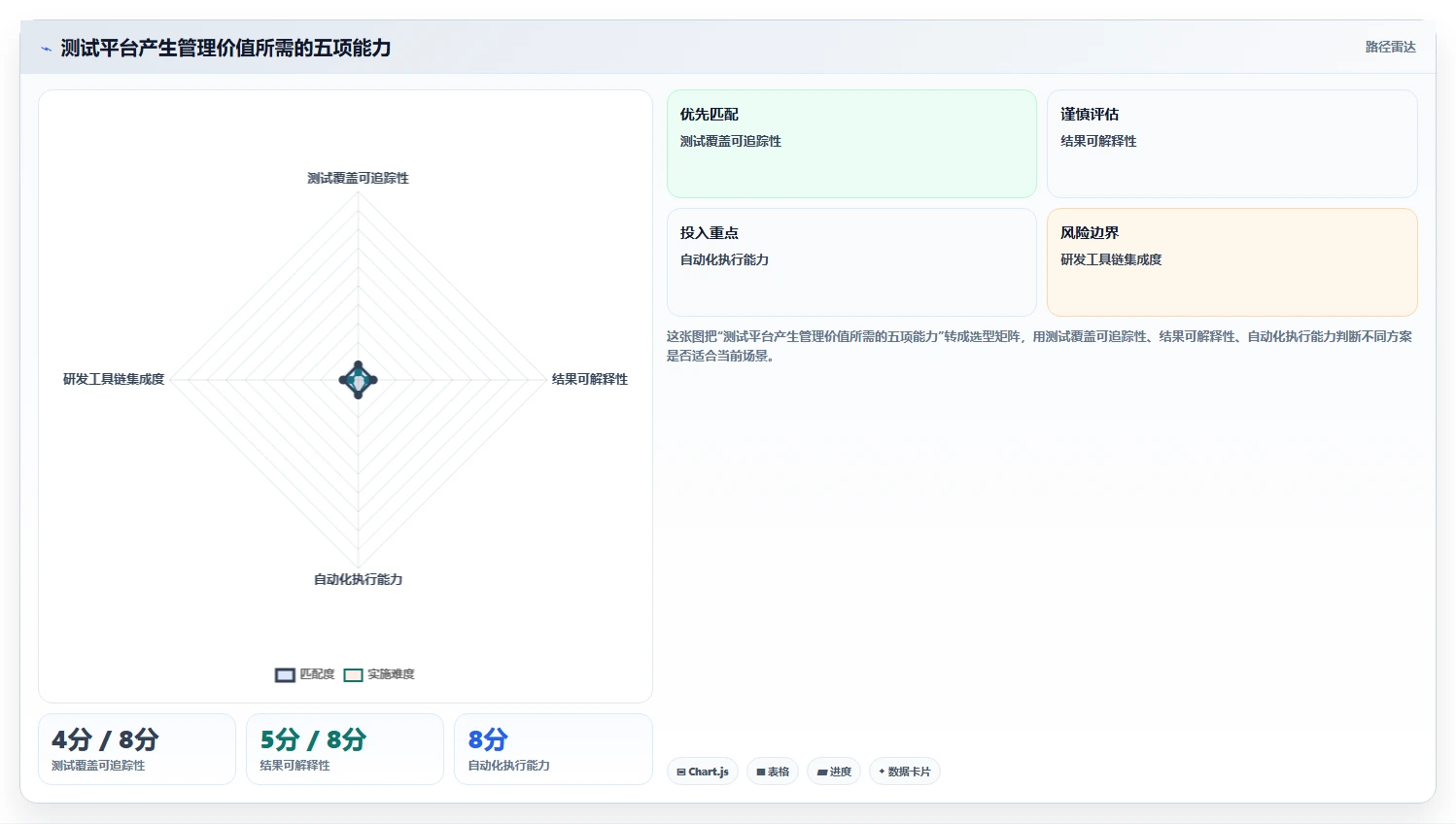
Task: Click 研发工具链集成度 text in 风险边界 card
Action: tap(1111, 259)
